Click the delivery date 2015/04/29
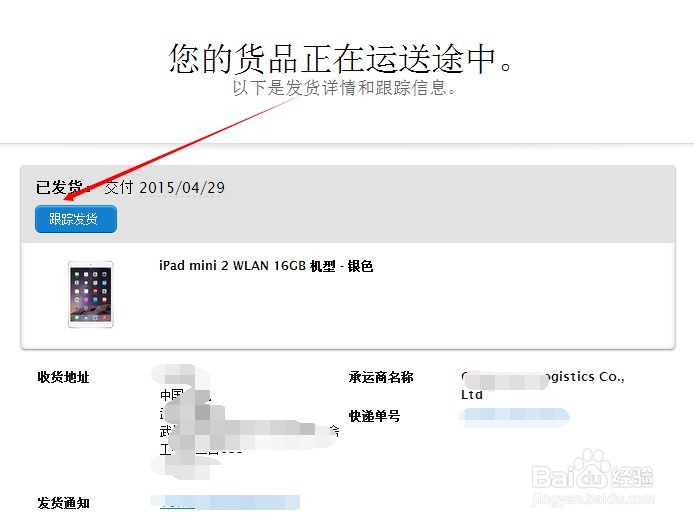694x523 pixels. click(182, 188)
